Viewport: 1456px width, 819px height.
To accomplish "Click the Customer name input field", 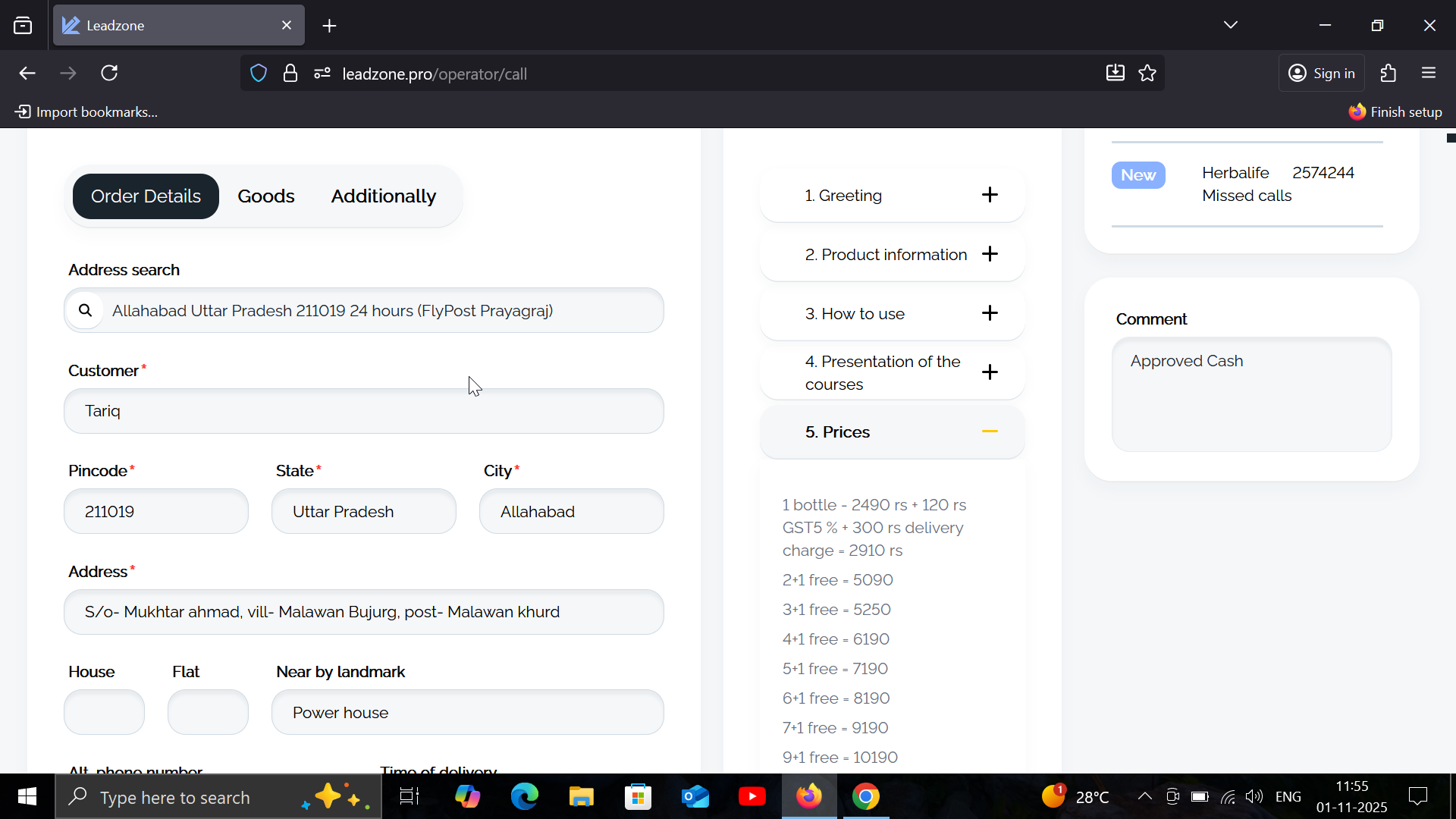I will 364,411.
